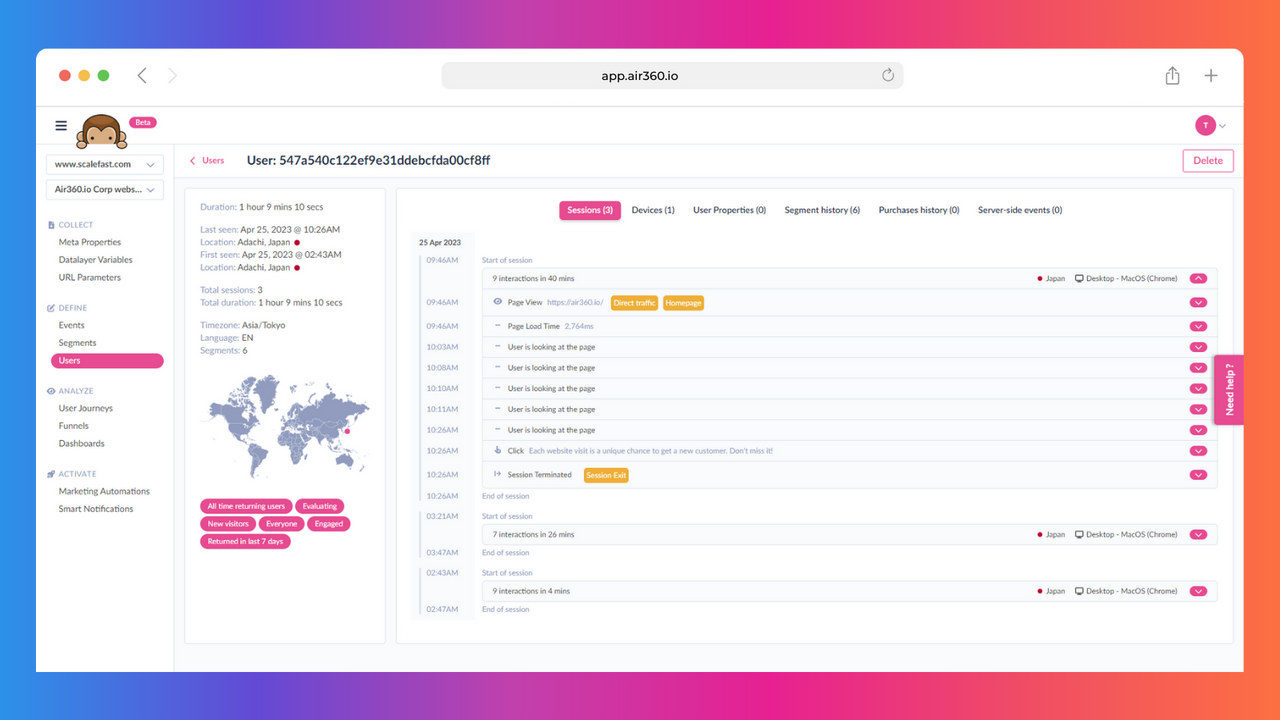Open account dropdown arrow beside avatar
Screen dimensions: 1280x720
1222,126
